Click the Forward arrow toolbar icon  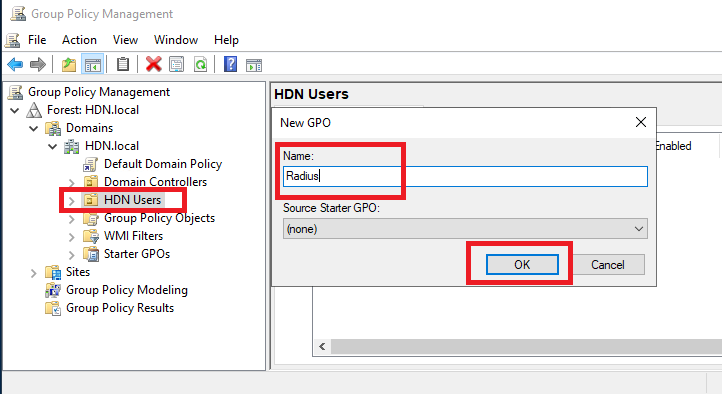pos(38,64)
